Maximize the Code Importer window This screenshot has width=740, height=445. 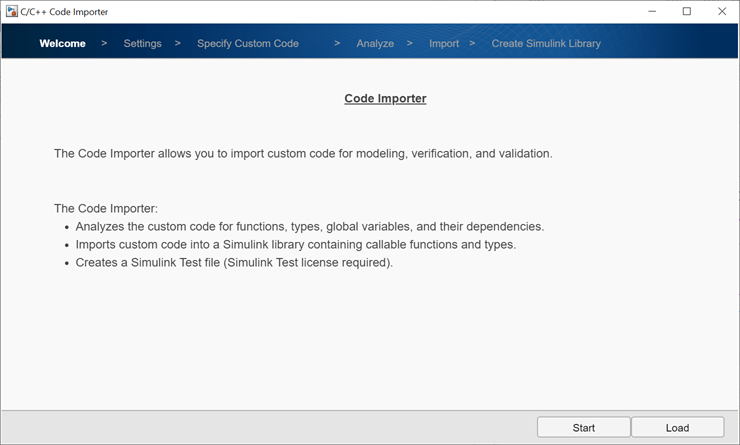[x=687, y=12]
